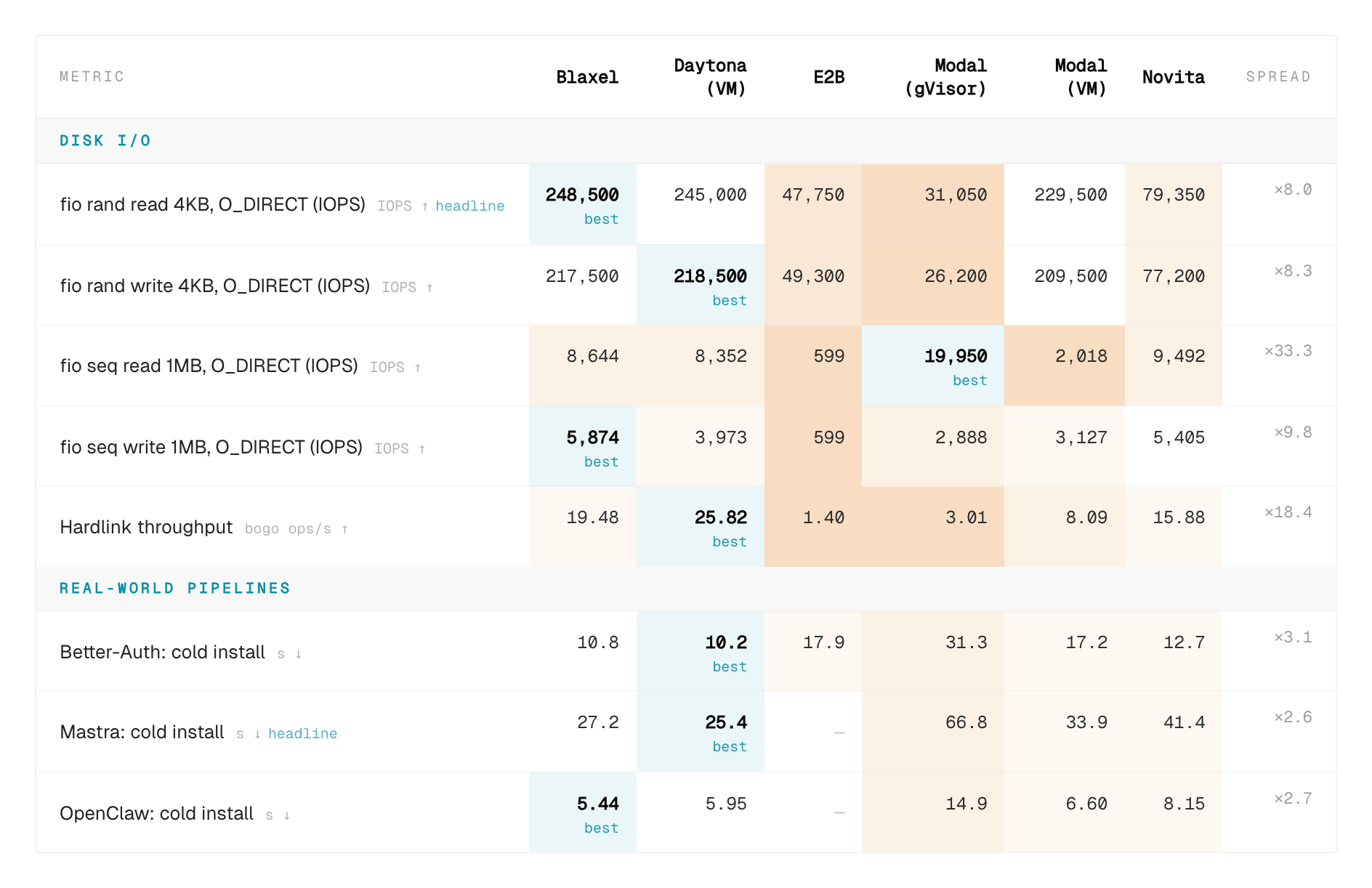Click the SPREAD column header
Image resolution: width=1372 pixels, height=888 pixels.
coord(1278,77)
